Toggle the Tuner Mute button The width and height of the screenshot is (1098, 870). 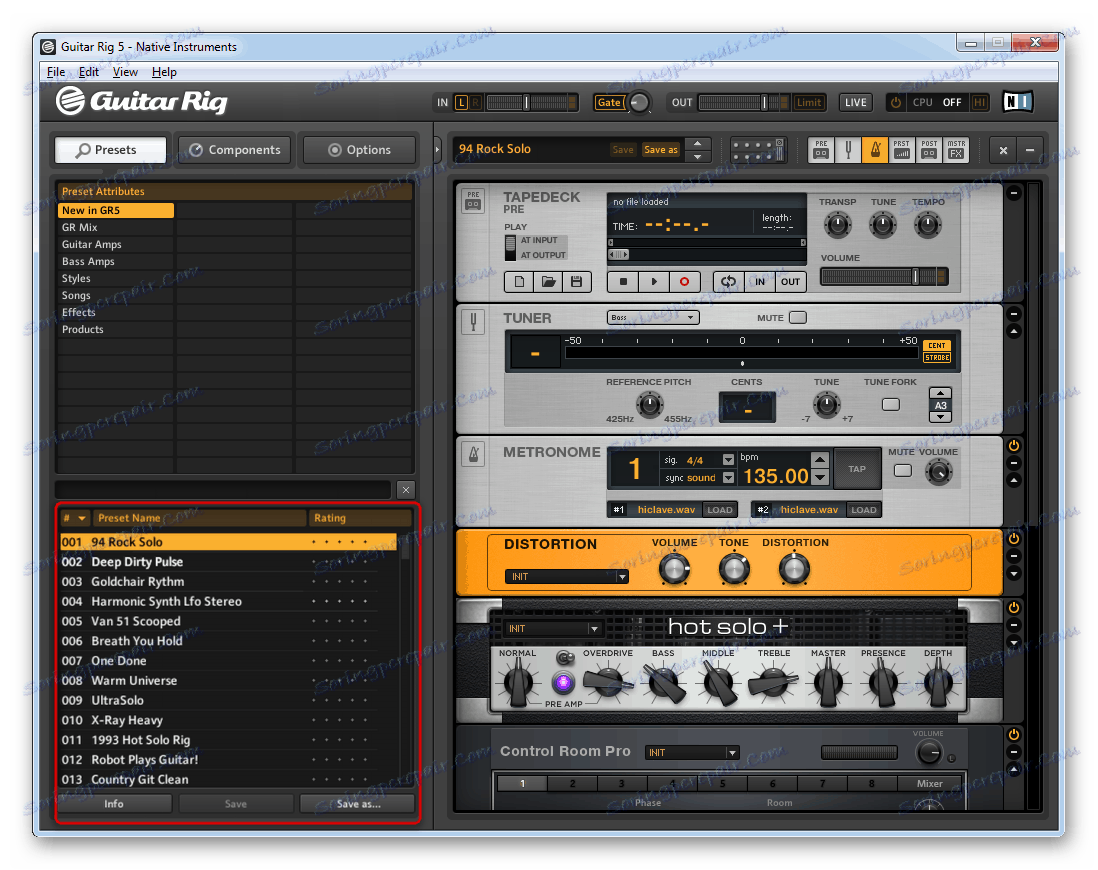click(x=798, y=317)
